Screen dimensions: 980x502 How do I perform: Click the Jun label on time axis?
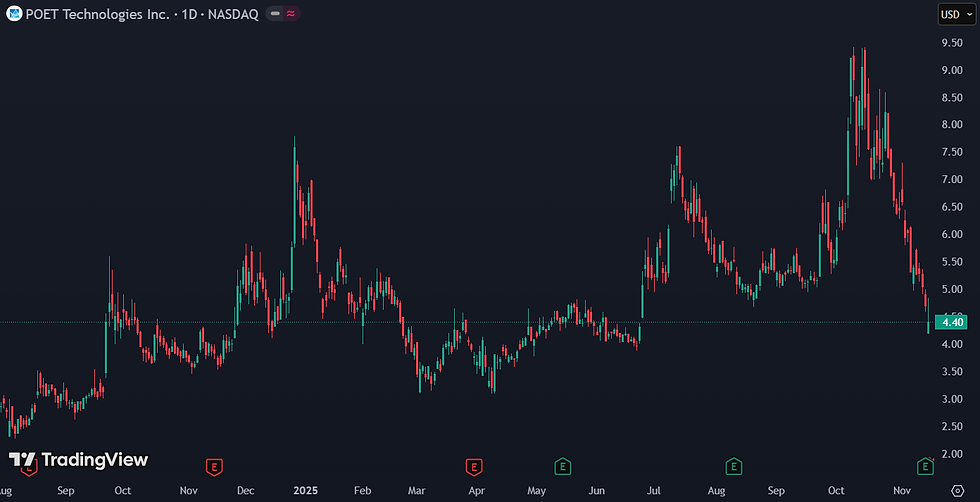tap(597, 491)
